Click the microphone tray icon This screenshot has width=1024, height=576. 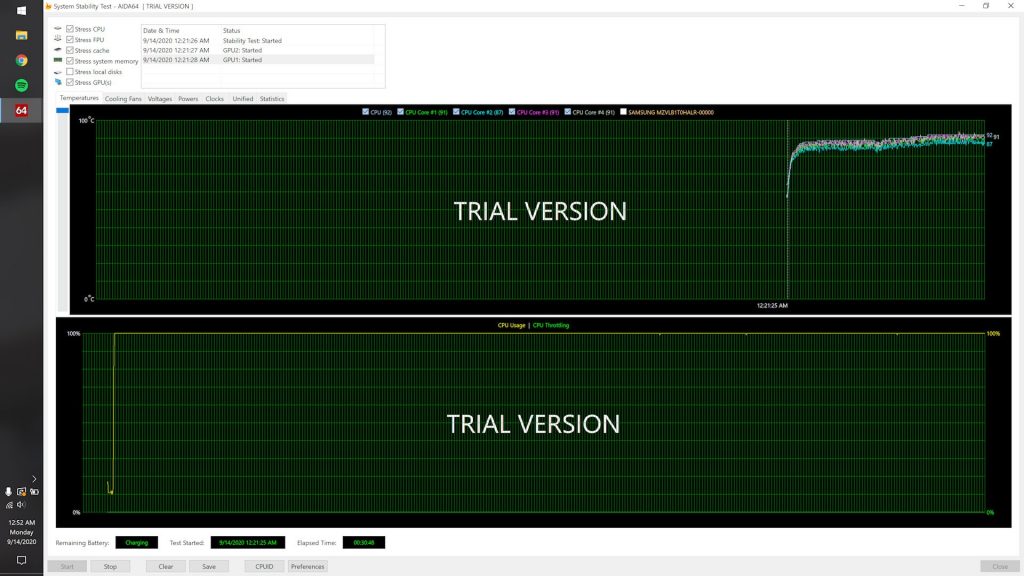point(8,492)
